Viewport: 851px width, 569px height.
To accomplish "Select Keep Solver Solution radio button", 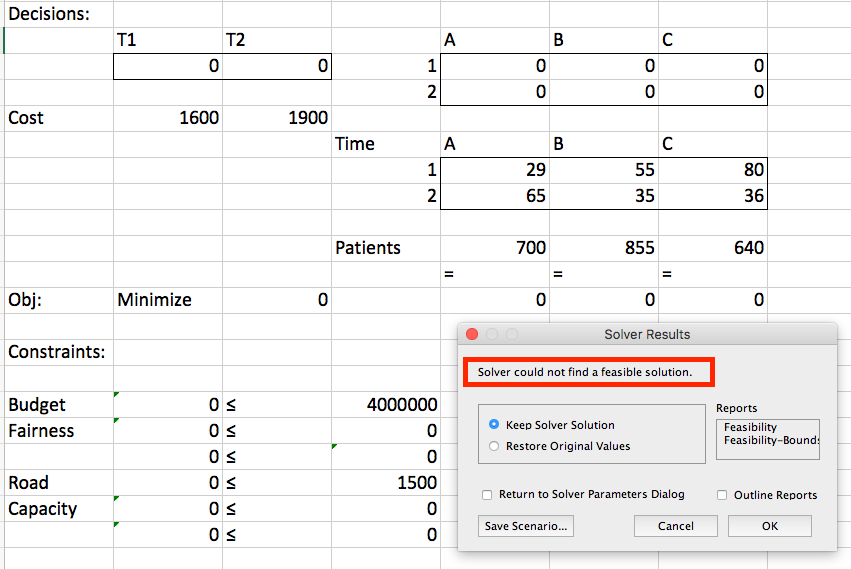I will [494, 424].
